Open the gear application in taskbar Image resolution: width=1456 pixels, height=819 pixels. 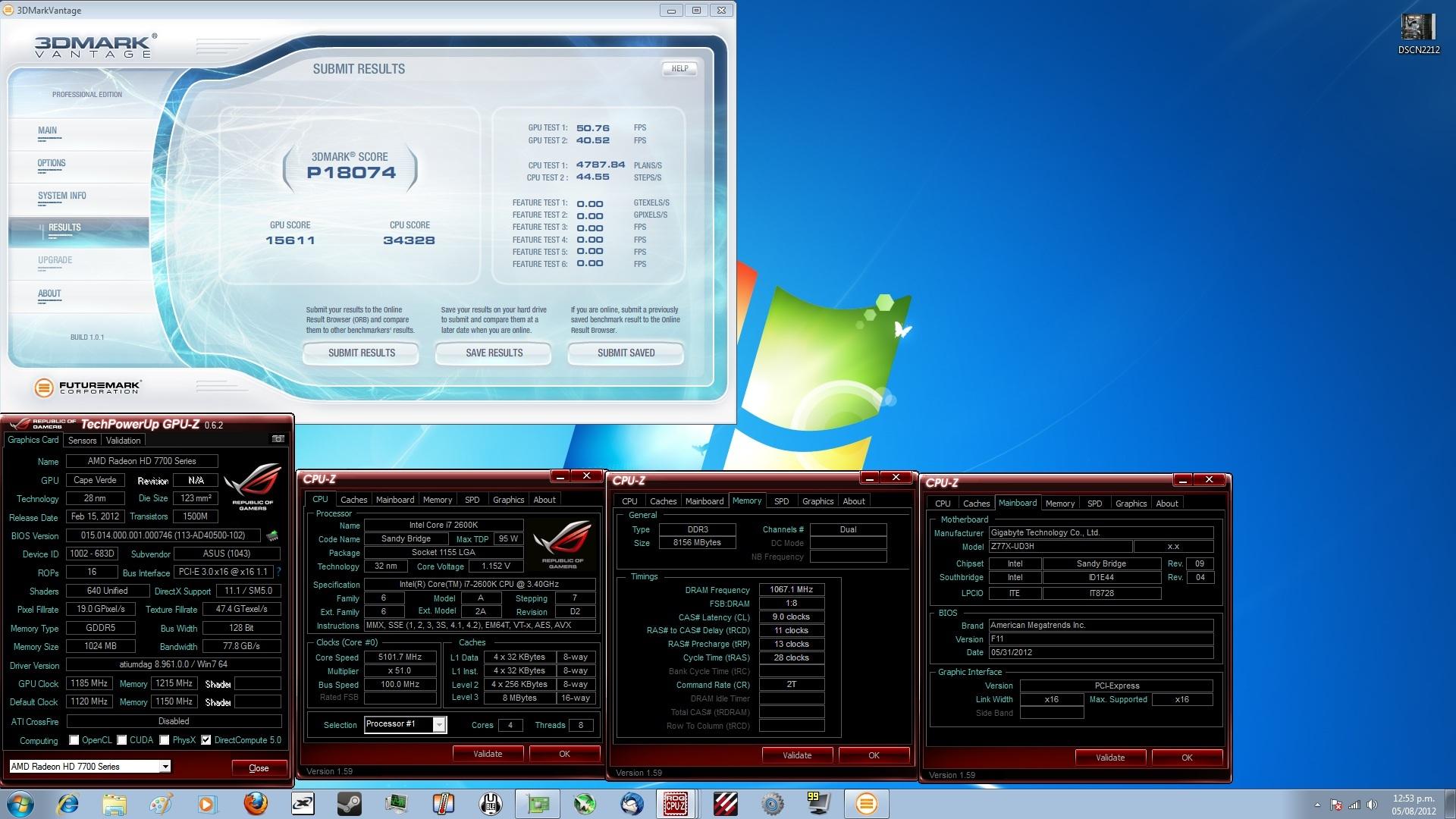(772, 803)
